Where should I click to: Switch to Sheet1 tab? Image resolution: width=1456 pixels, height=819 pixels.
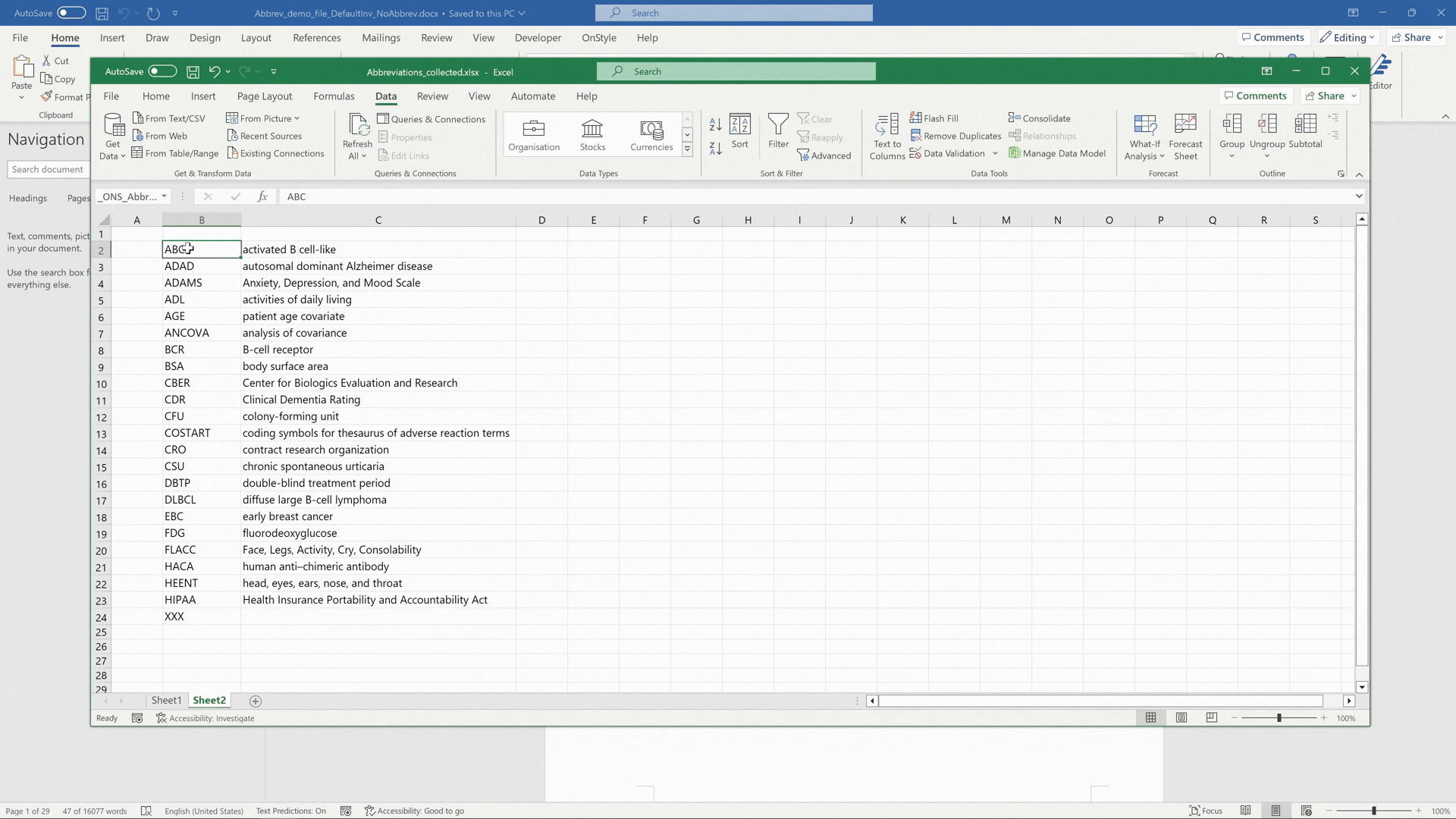166,700
